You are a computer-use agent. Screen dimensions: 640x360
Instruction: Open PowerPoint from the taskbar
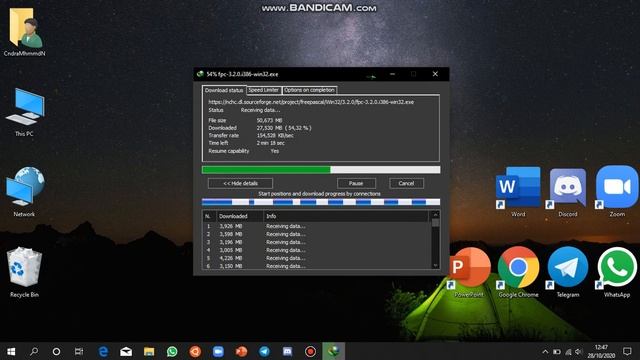pyautogui.click(x=241, y=351)
